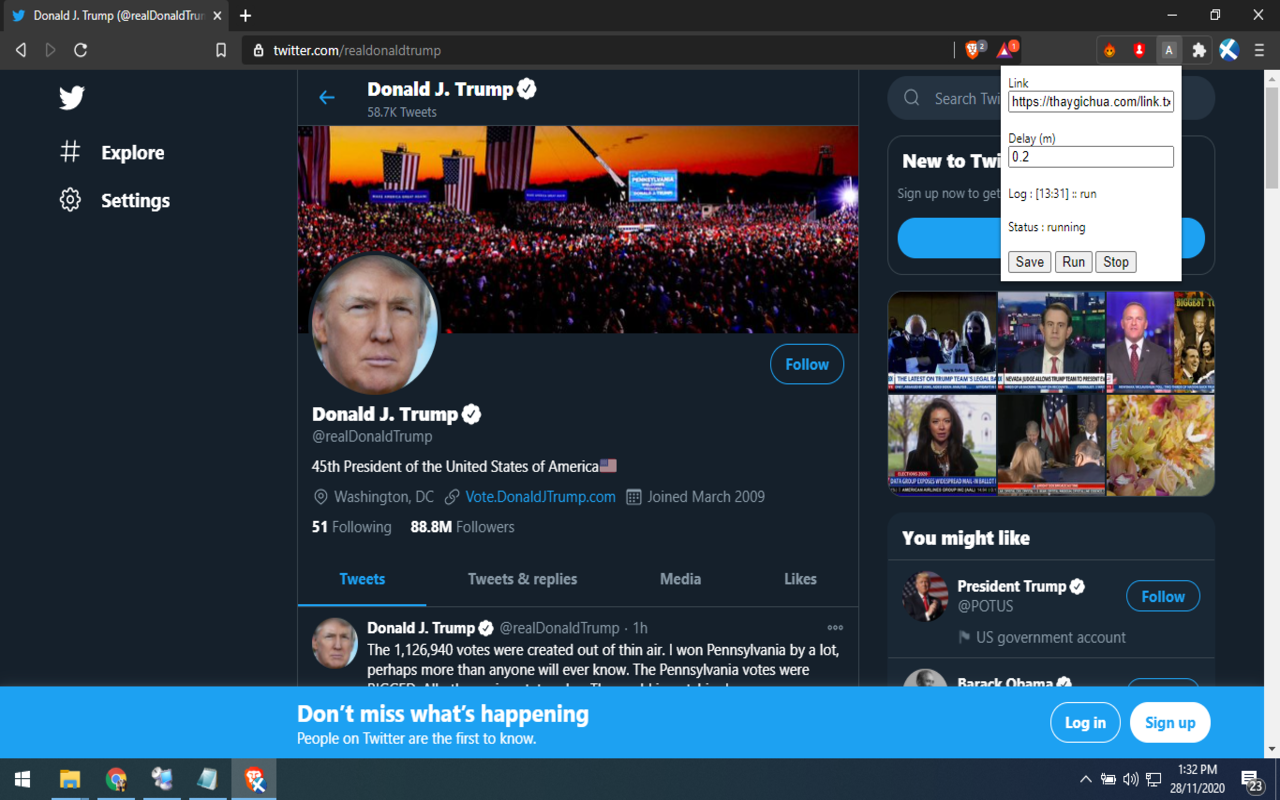Screen dimensions: 1280x800
Task: Open the yellow flowers media thumbnail
Action: (1160, 445)
